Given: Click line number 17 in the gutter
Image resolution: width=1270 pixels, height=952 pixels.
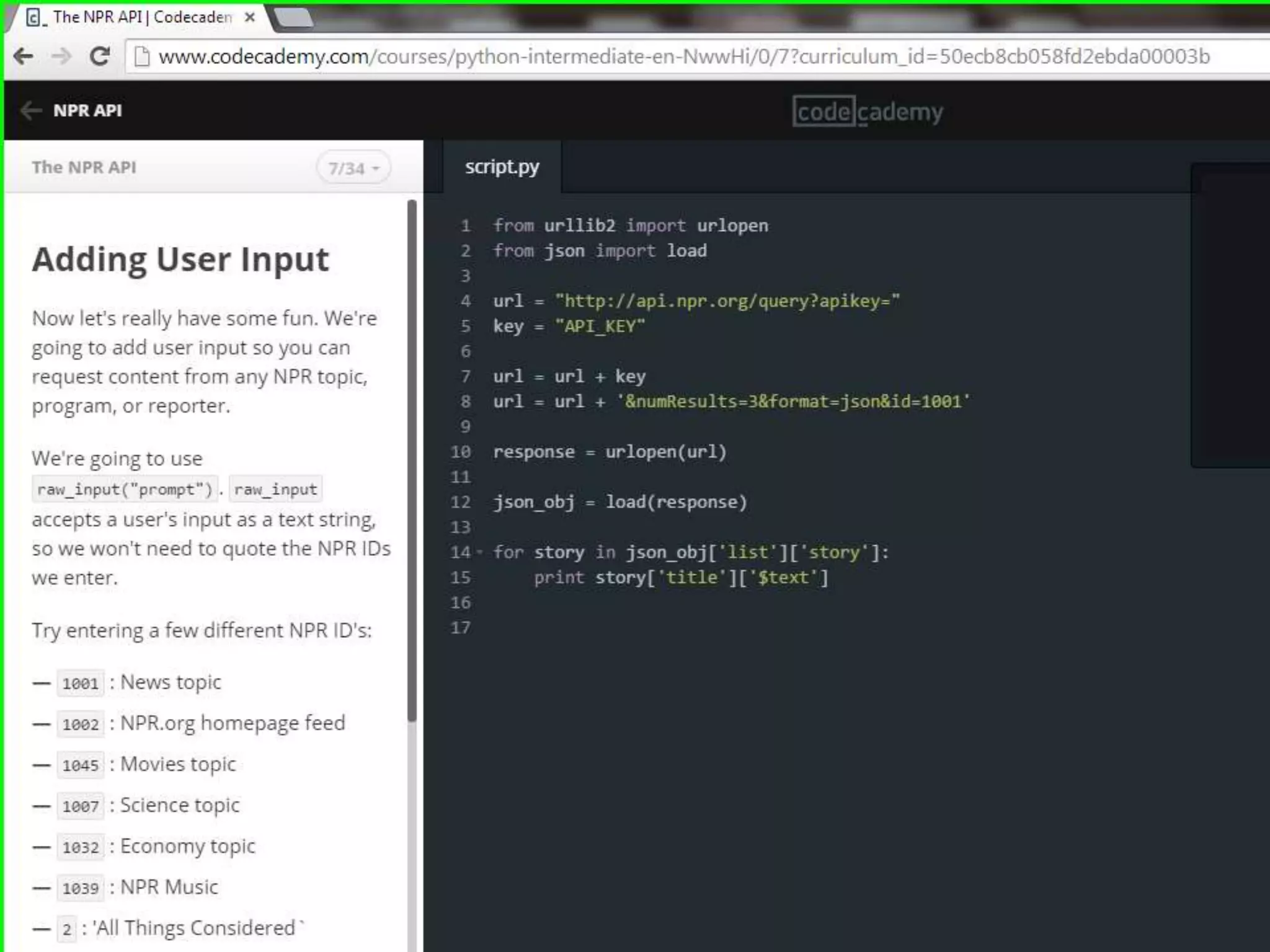Looking at the screenshot, I should click(460, 628).
